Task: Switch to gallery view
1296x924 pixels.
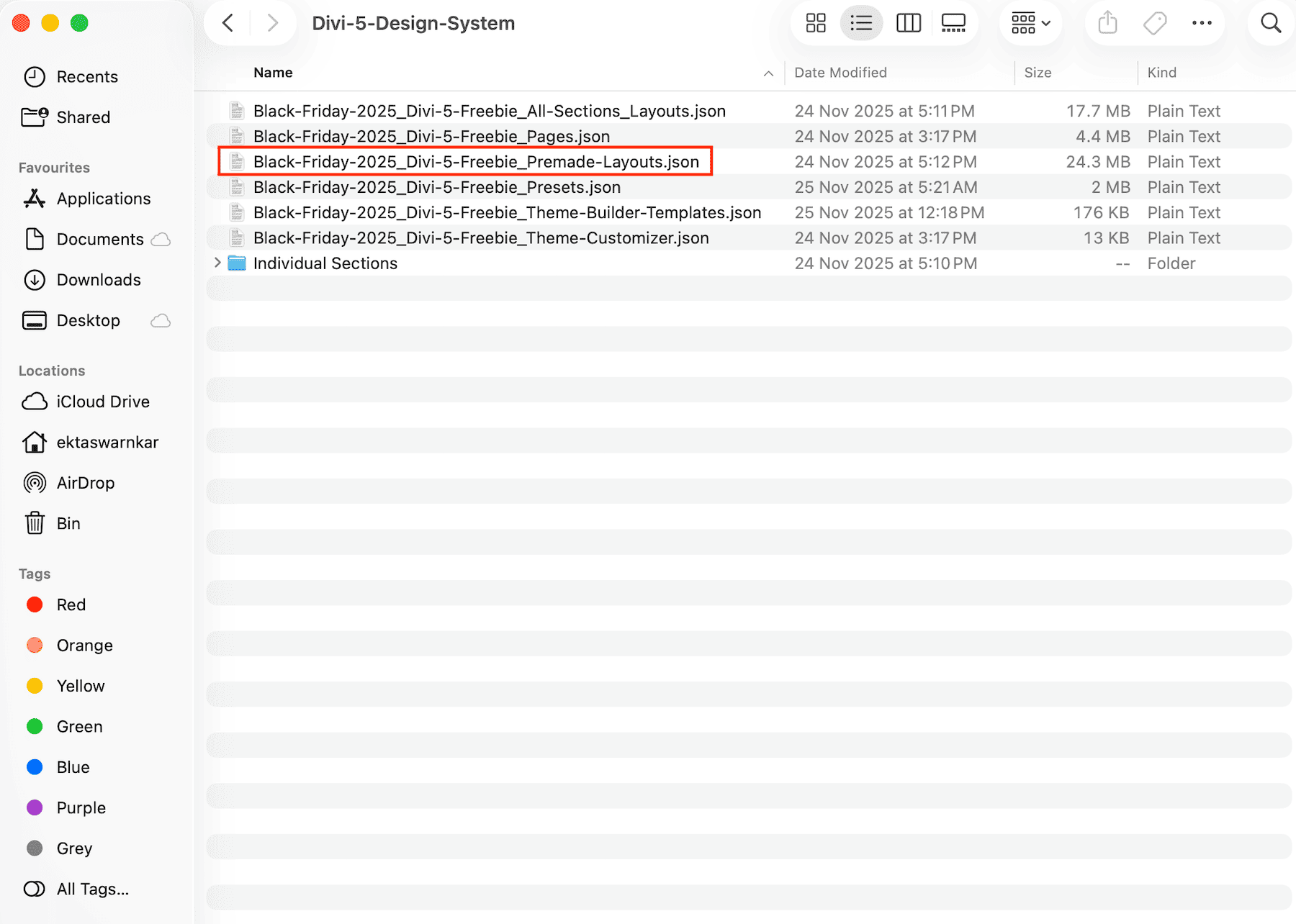Action: pyautogui.click(x=953, y=22)
